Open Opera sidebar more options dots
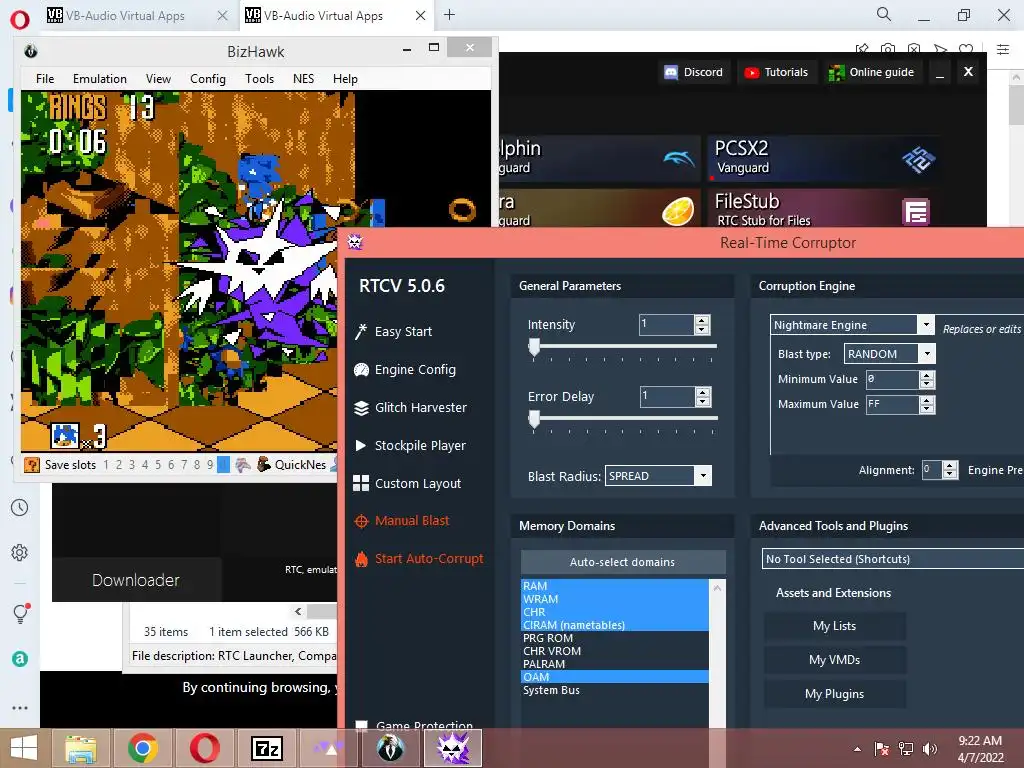1024x768 pixels. pos(20,707)
